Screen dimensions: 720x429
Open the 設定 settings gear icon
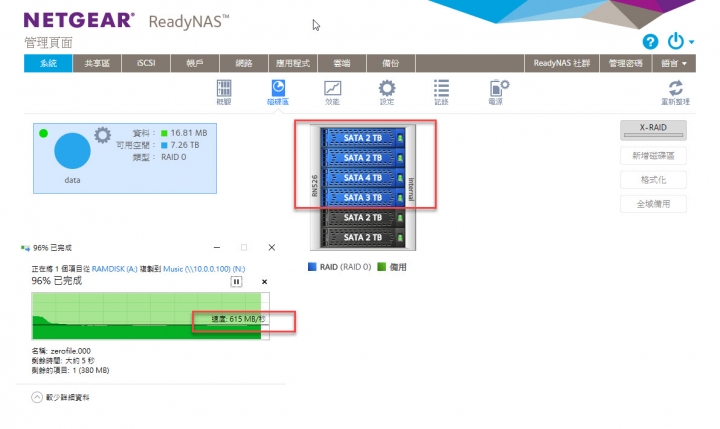pos(387,92)
